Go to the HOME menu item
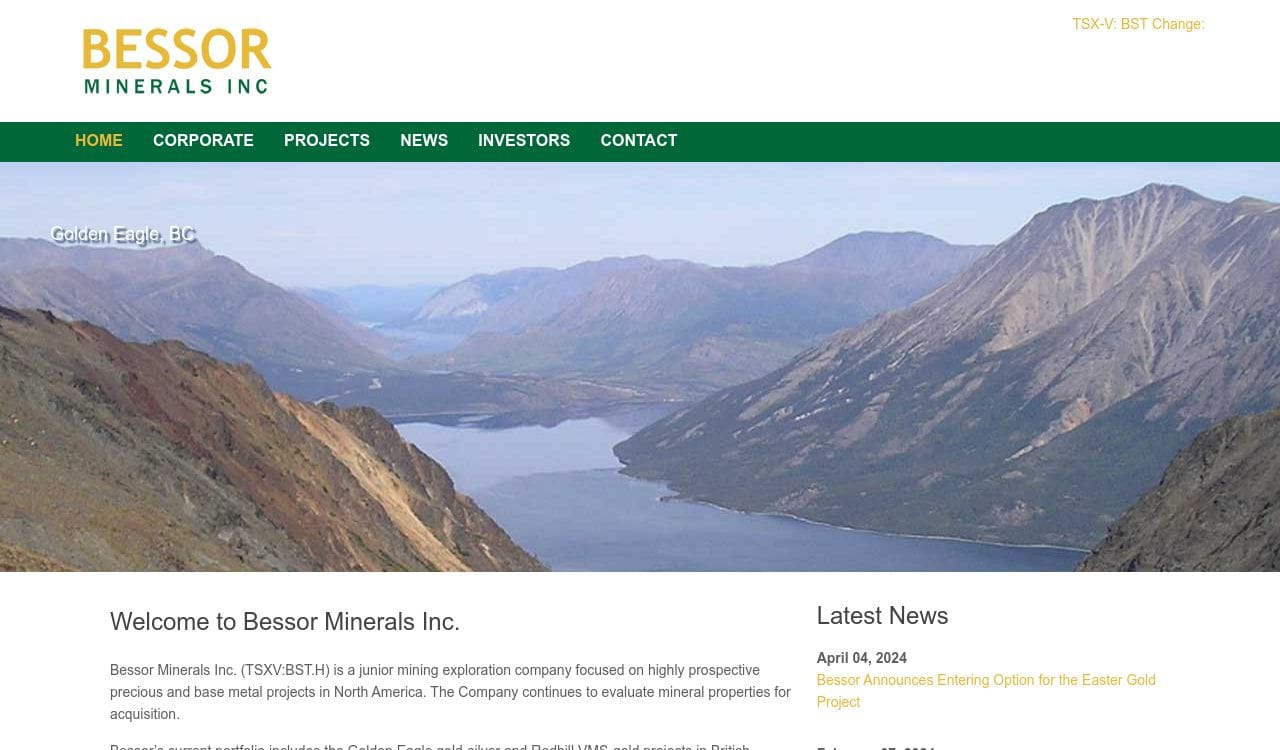 [99, 141]
